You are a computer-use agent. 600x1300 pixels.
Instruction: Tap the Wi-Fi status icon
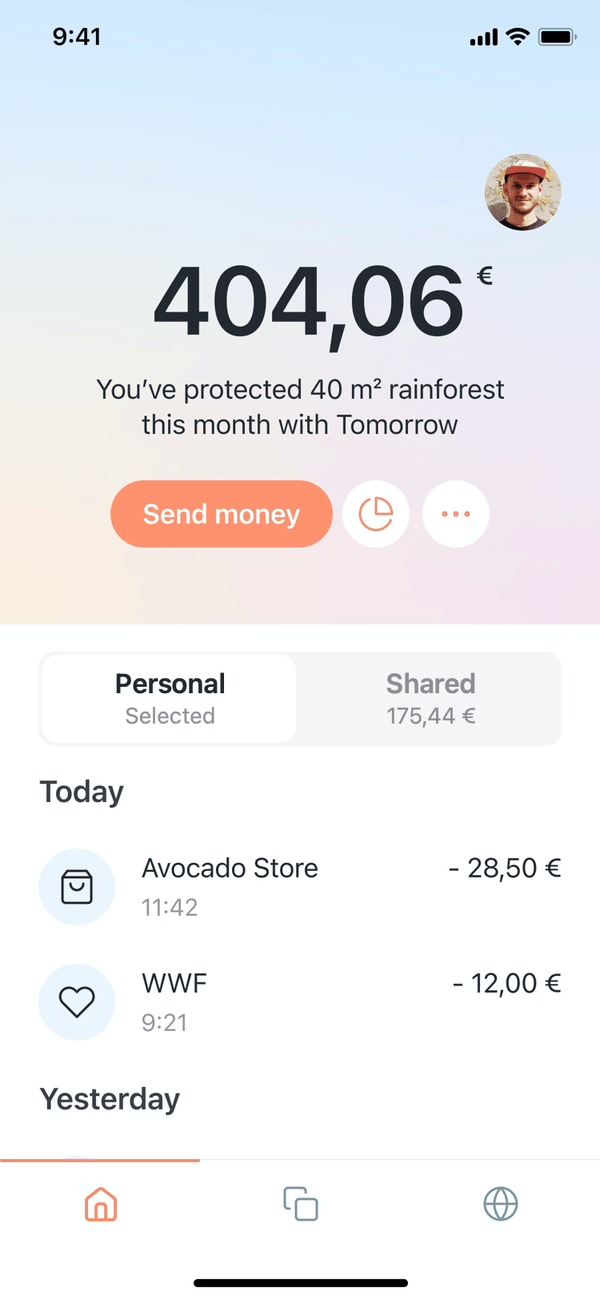coord(517,37)
